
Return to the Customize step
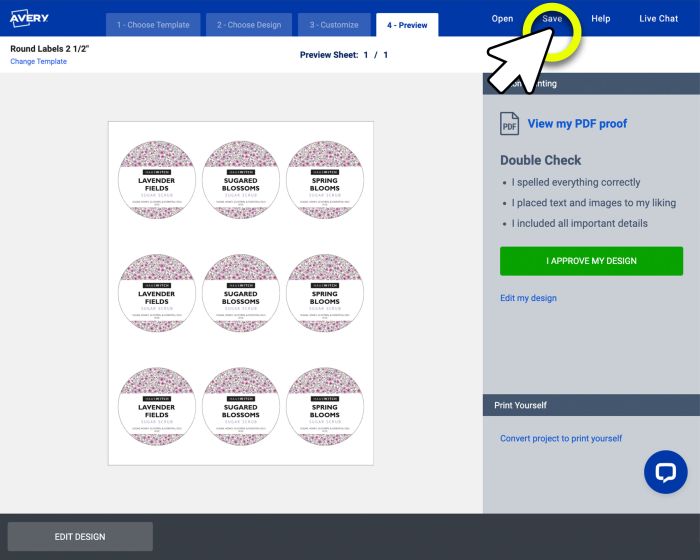(333, 25)
